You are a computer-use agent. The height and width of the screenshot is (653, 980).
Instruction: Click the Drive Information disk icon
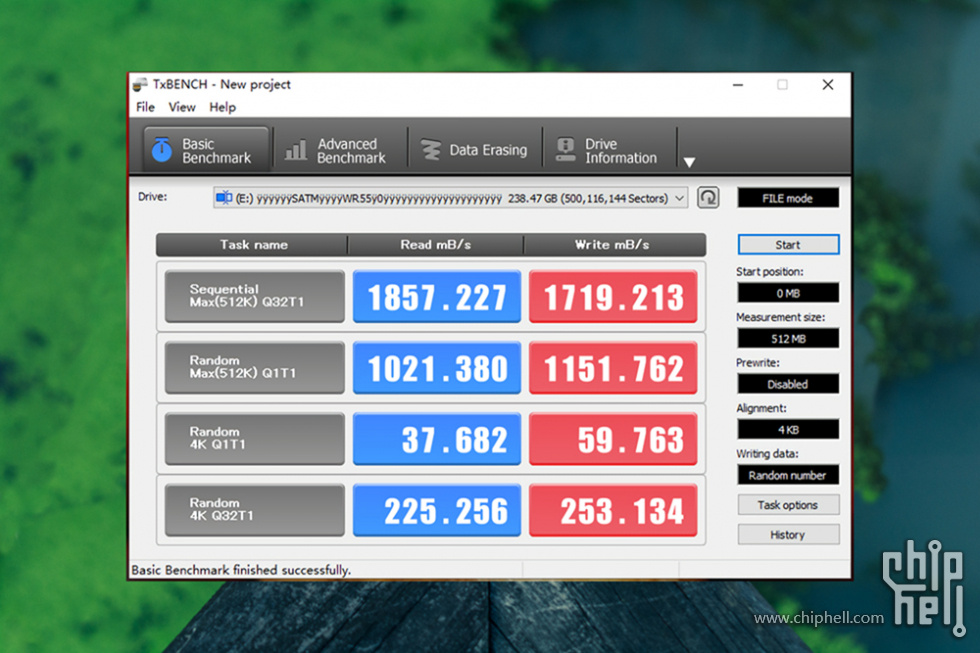click(x=566, y=150)
